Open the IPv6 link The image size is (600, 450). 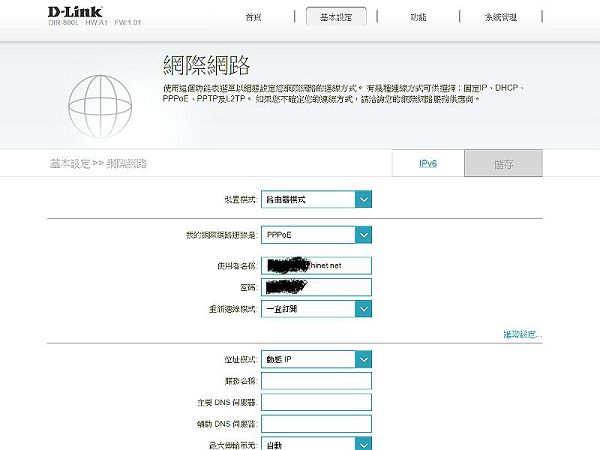[428, 163]
